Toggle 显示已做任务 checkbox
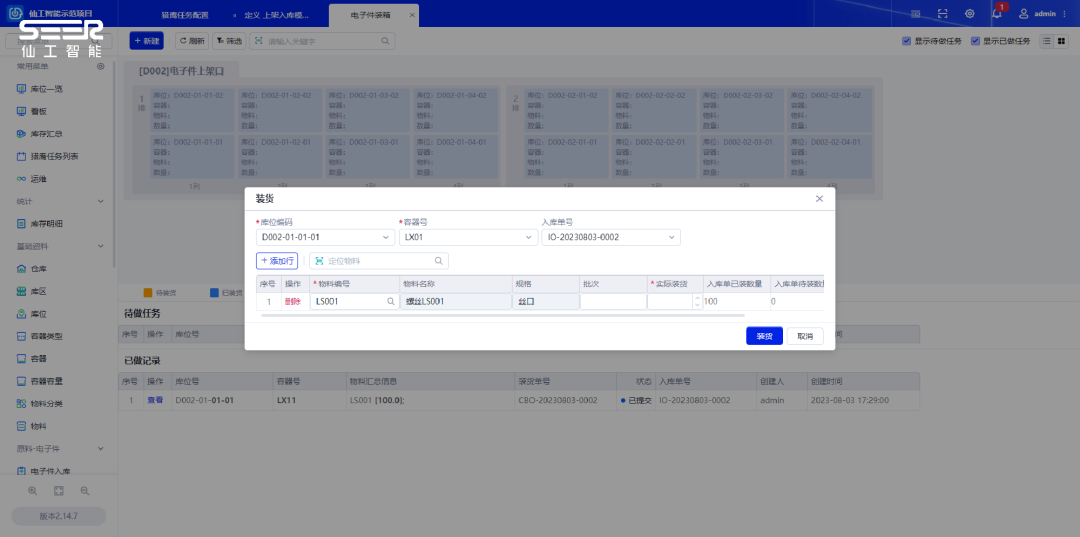1080x537 pixels. click(975, 41)
